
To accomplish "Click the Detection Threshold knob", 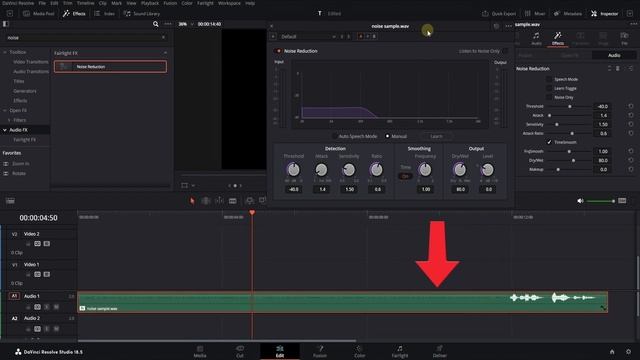I will [293, 169].
